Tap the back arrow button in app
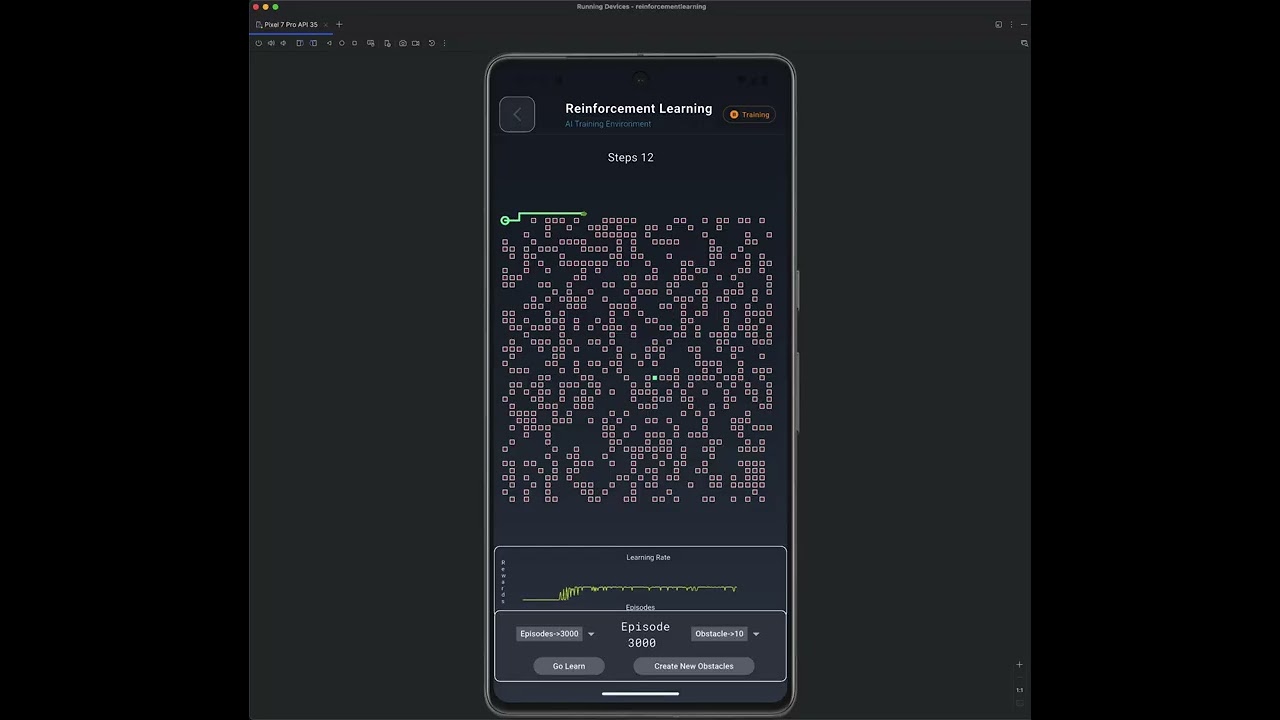The height and width of the screenshot is (720, 1280). [517, 114]
